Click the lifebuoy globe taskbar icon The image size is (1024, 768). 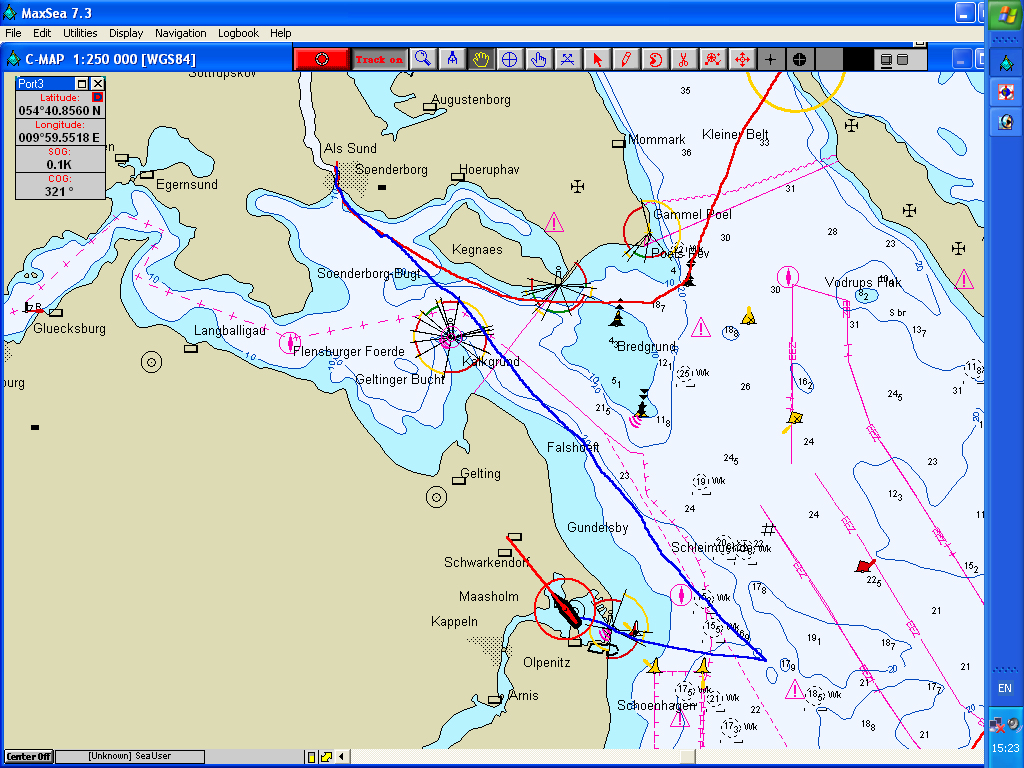(x=1006, y=92)
